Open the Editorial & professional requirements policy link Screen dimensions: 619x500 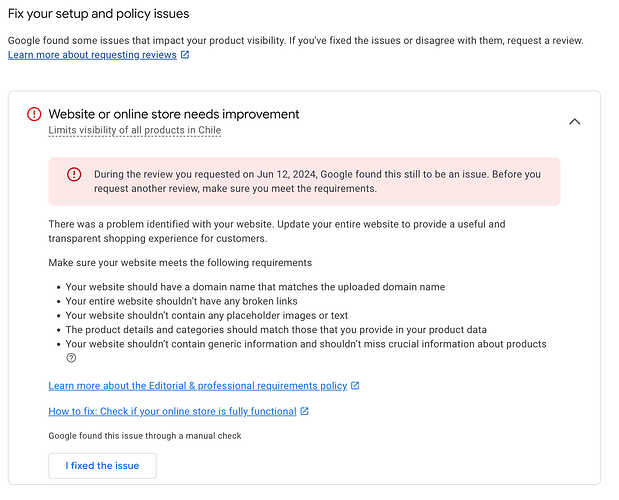(197, 386)
